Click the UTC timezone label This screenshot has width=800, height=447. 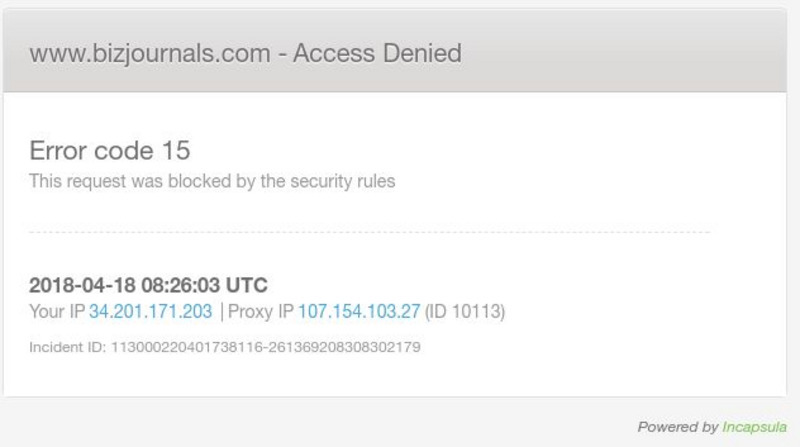click(x=246, y=285)
